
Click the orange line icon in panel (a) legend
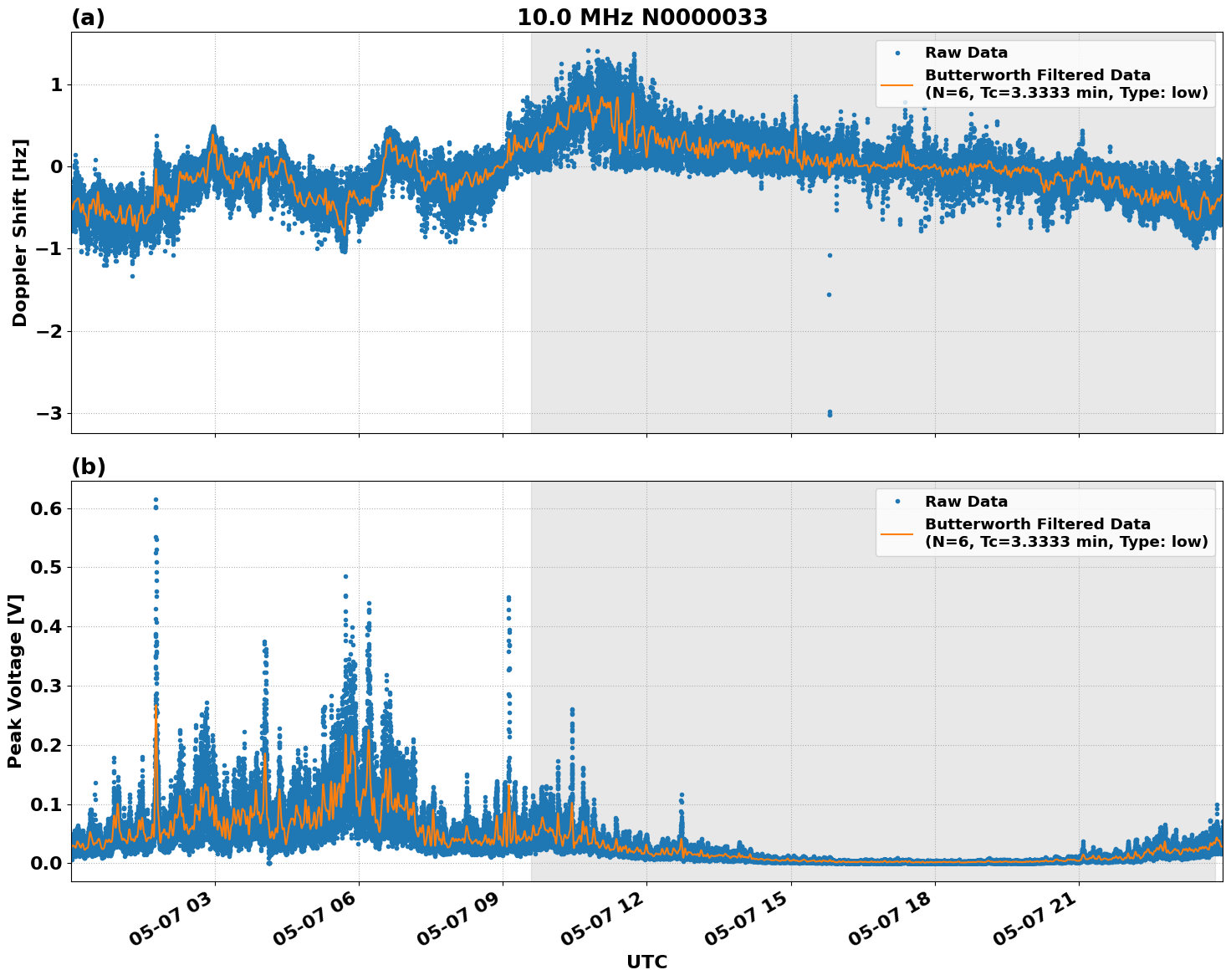[x=897, y=84]
